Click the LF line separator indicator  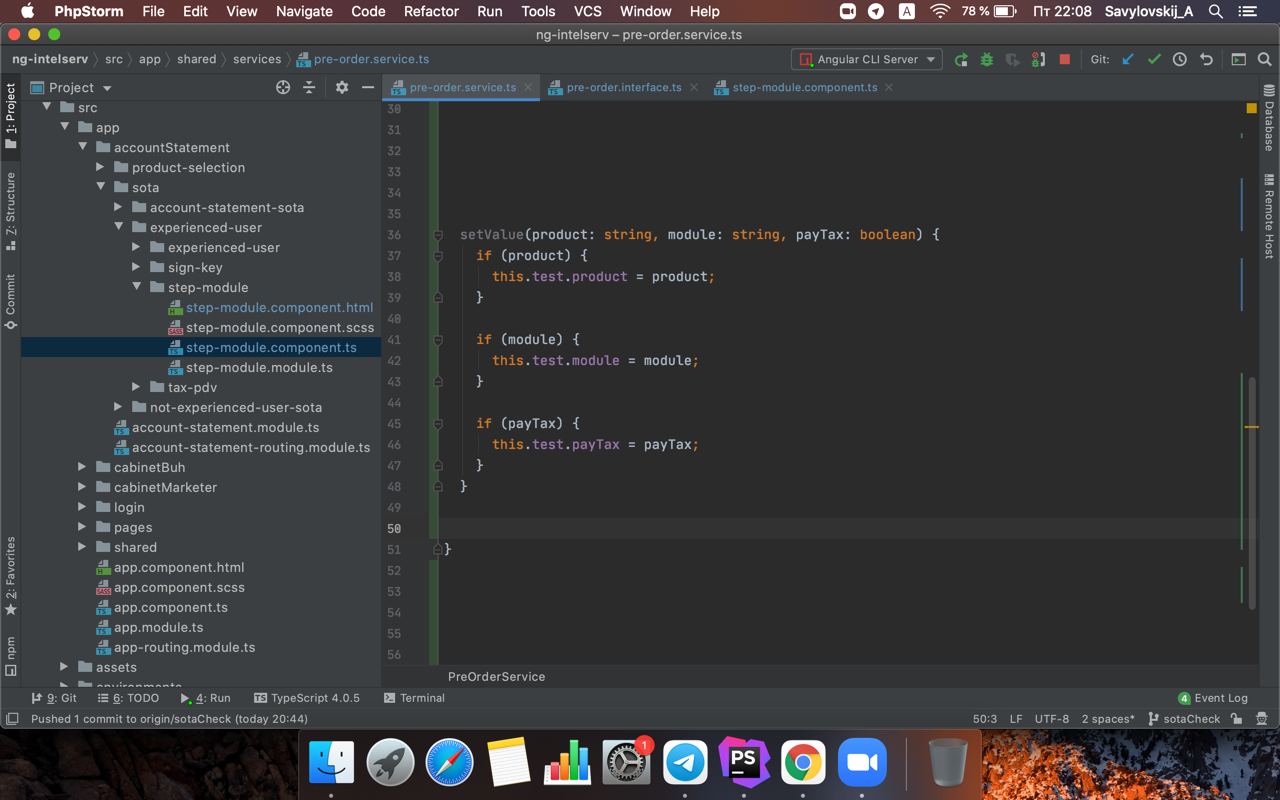point(1016,719)
